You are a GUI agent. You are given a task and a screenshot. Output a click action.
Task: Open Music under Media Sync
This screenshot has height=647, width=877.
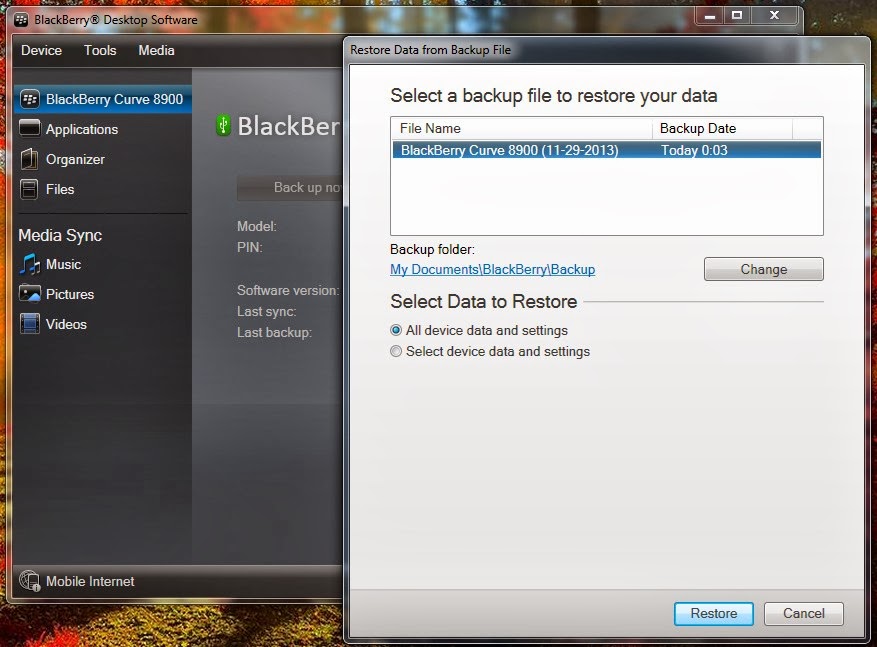pyautogui.click(x=64, y=265)
